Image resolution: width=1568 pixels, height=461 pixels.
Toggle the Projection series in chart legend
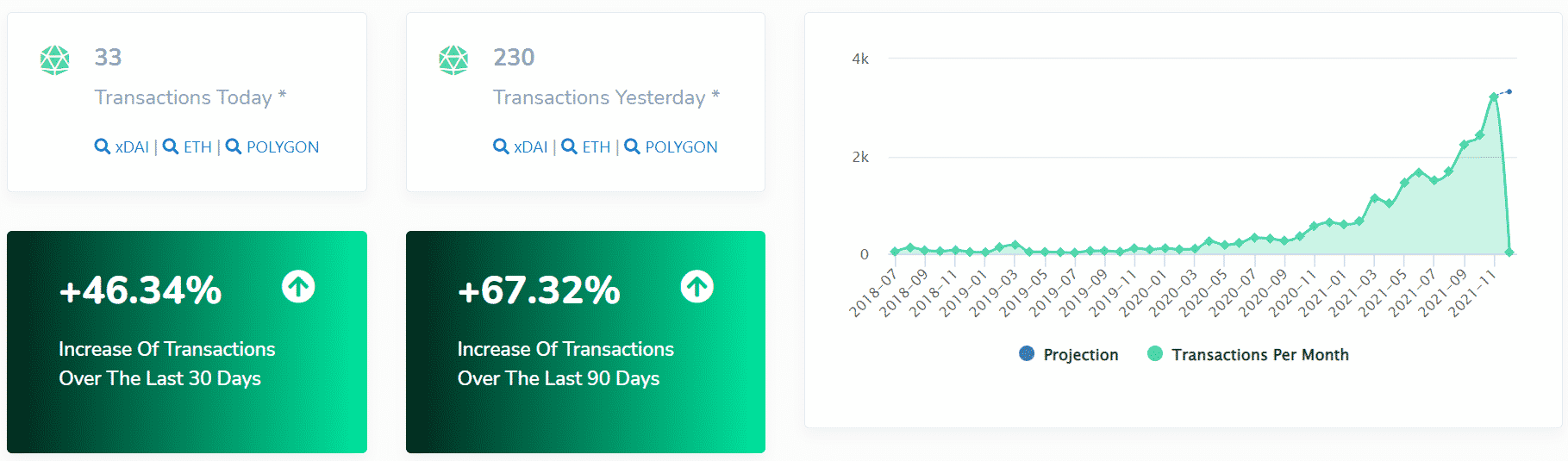[x=1080, y=354]
